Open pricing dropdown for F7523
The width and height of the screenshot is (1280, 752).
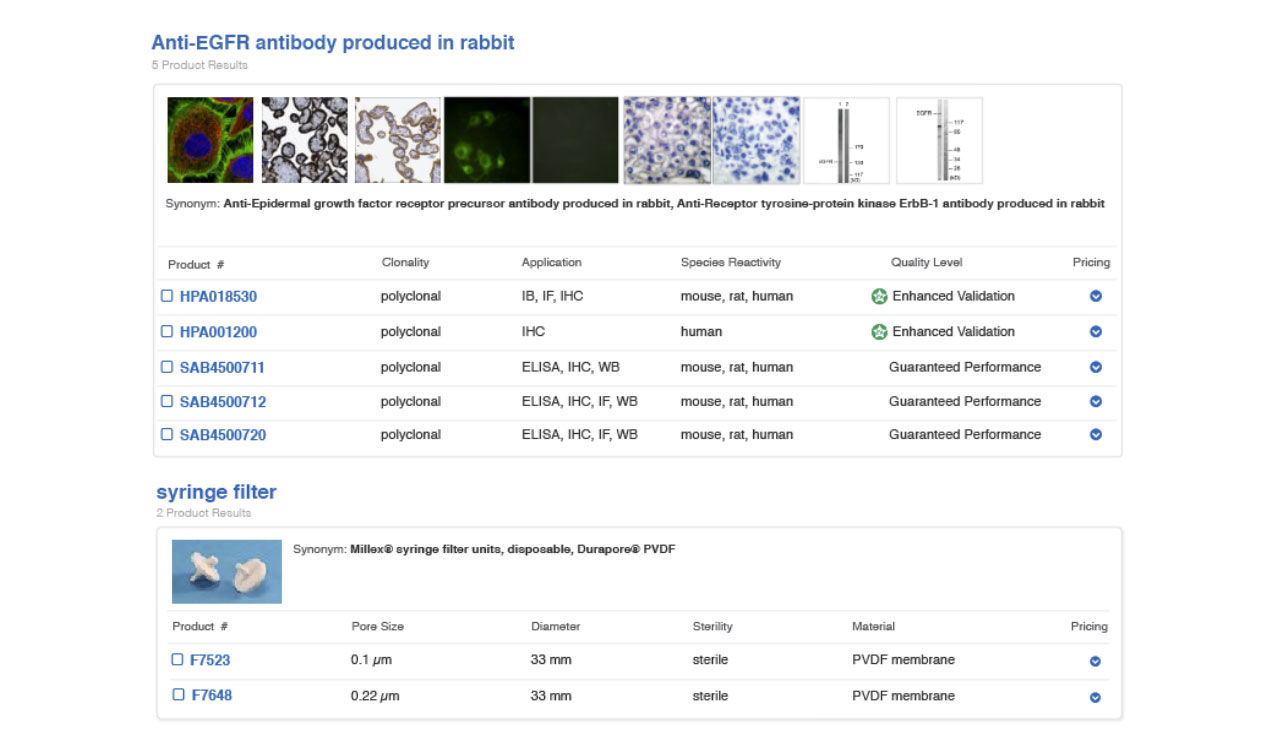(1095, 661)
